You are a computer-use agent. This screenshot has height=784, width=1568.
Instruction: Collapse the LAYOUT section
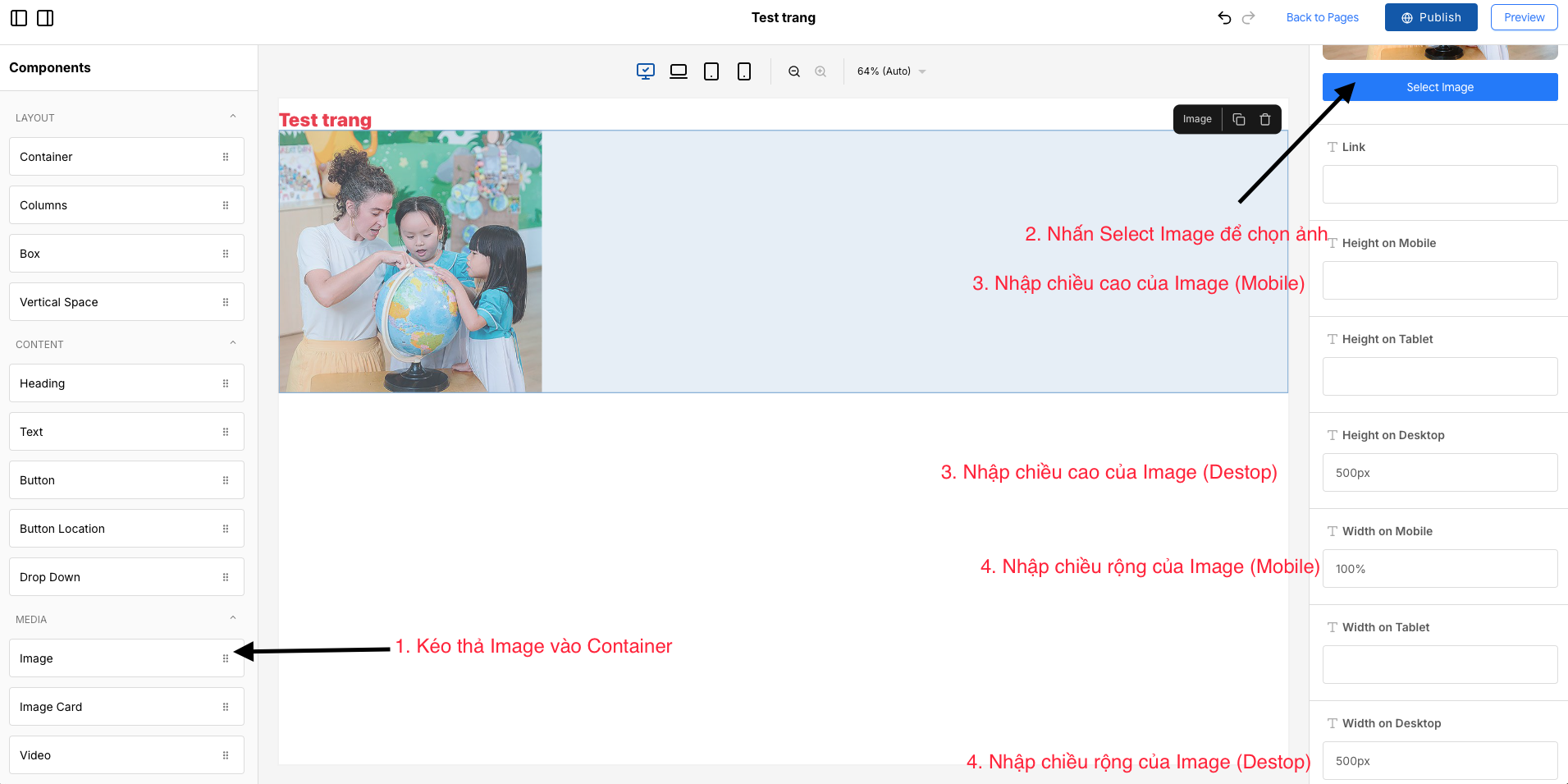pos(233,117)
